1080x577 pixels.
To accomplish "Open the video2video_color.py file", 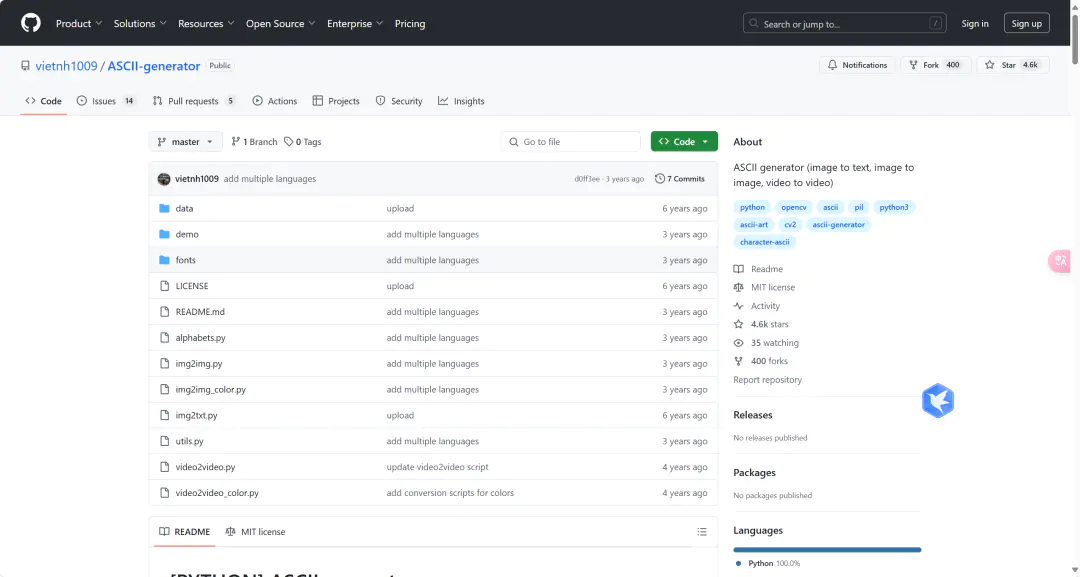I will coord(217,493).
